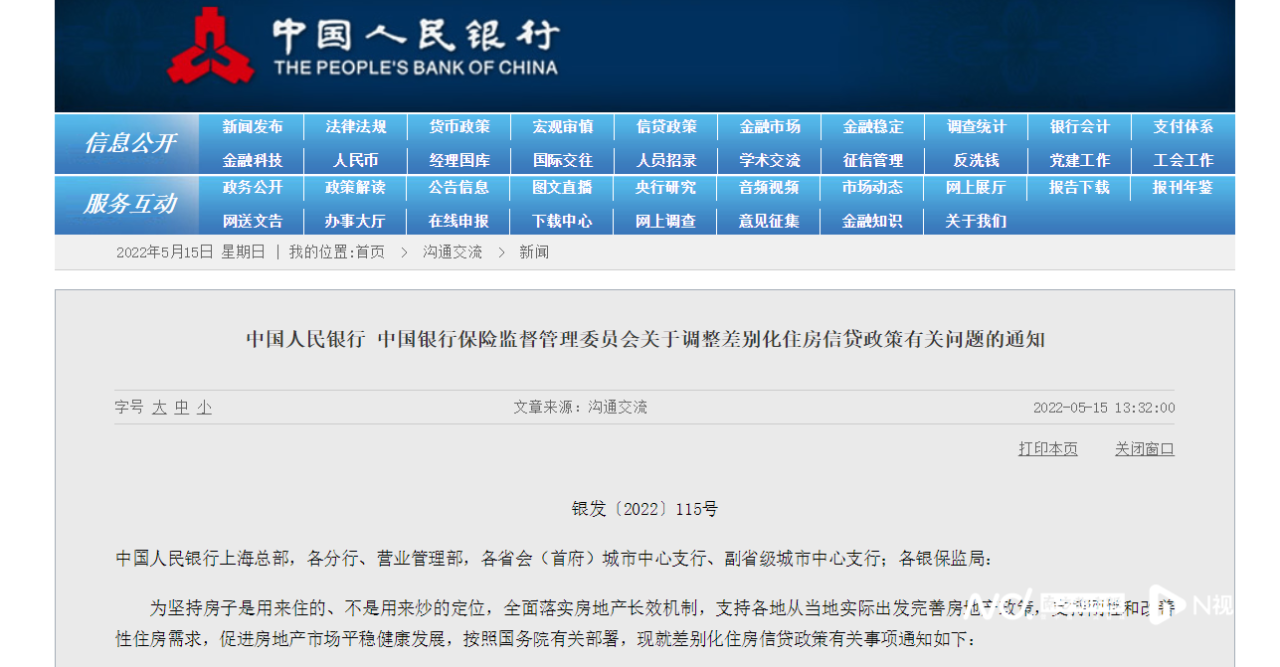Go to 党建工作 page
The image size is (1280, 667).
pos(1079,160)
